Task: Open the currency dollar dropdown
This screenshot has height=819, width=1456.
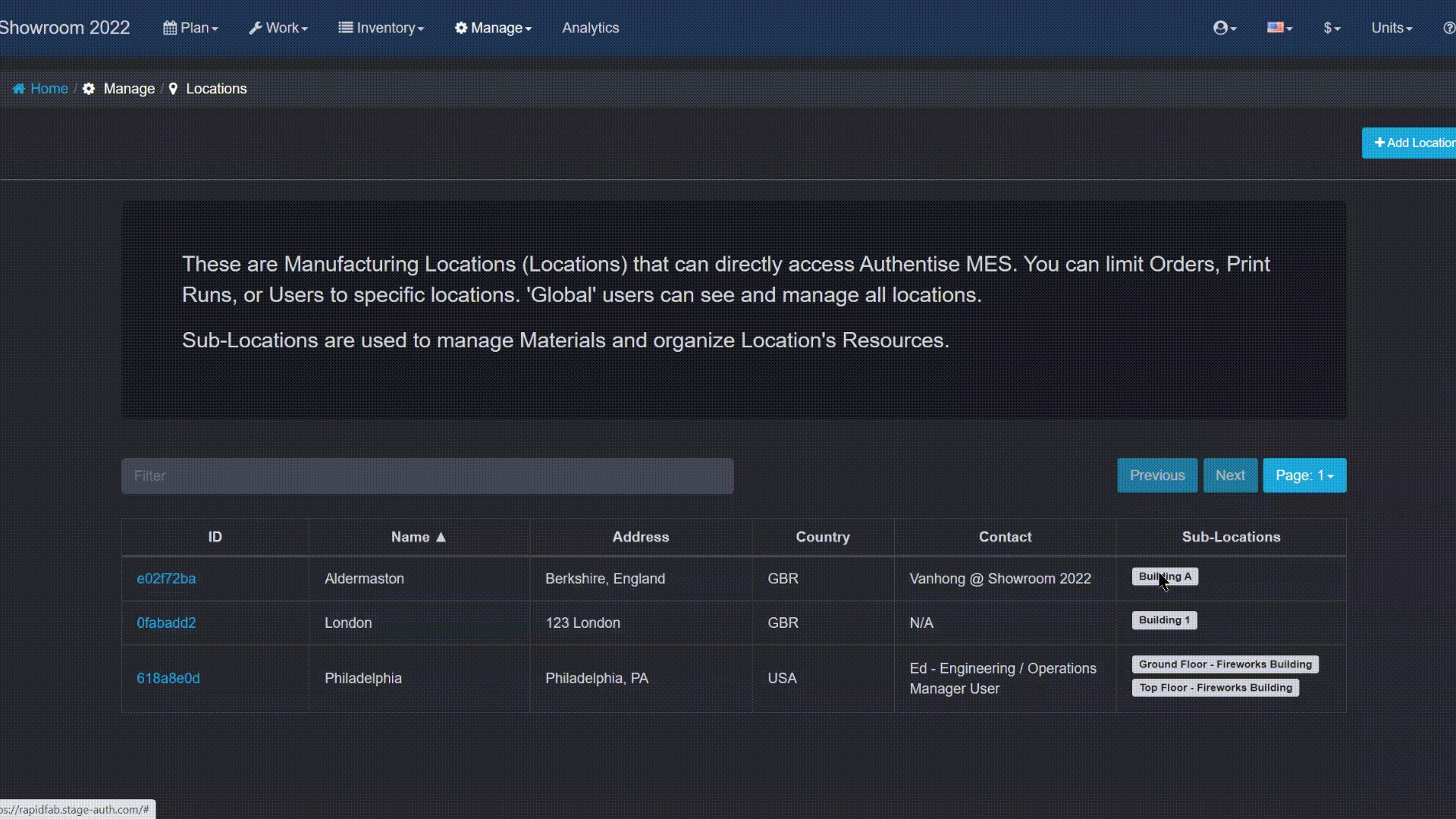Action: 1332,28
